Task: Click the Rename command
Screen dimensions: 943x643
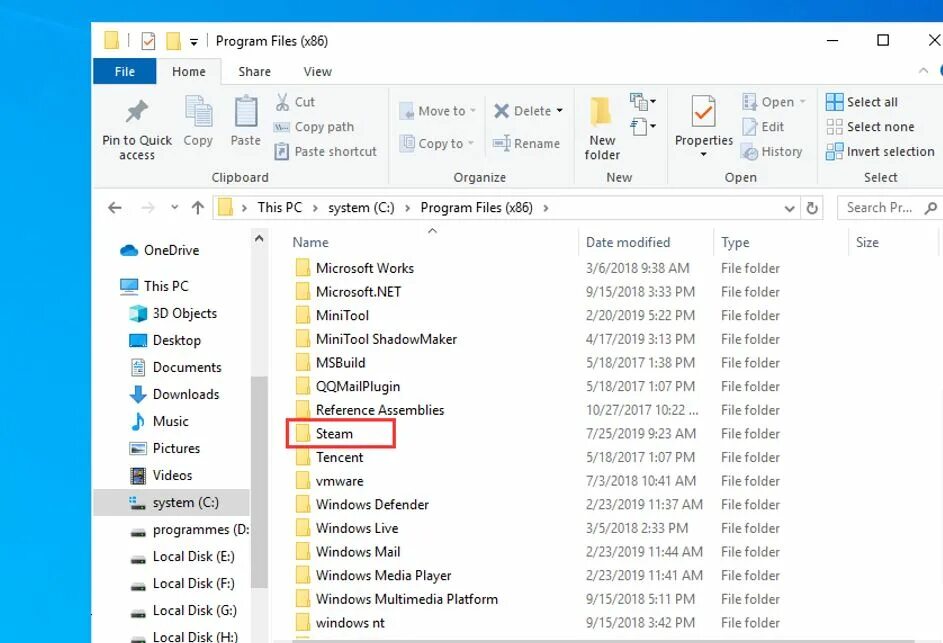Action: [526, 143]
